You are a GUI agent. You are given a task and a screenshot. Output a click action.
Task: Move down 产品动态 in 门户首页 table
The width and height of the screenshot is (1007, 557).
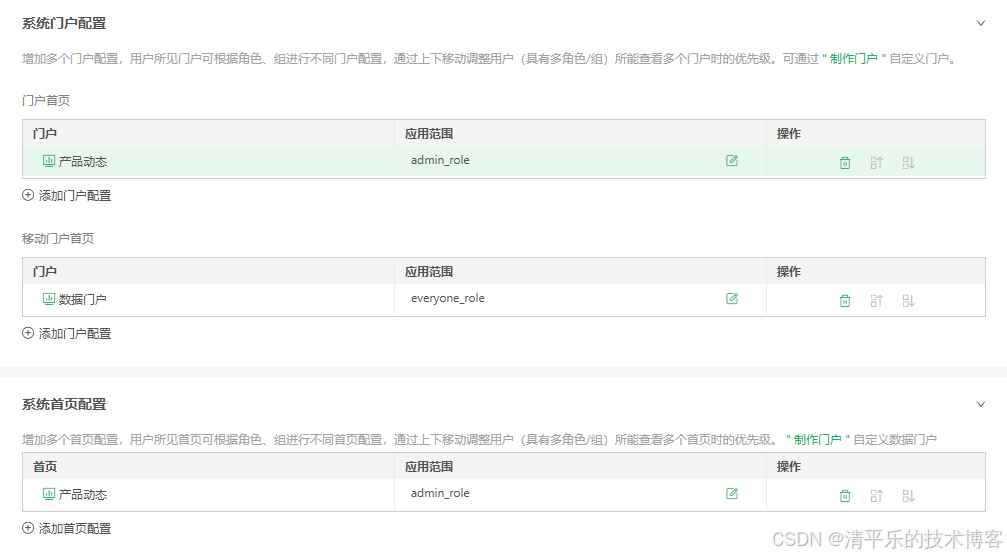click(908, 163)
